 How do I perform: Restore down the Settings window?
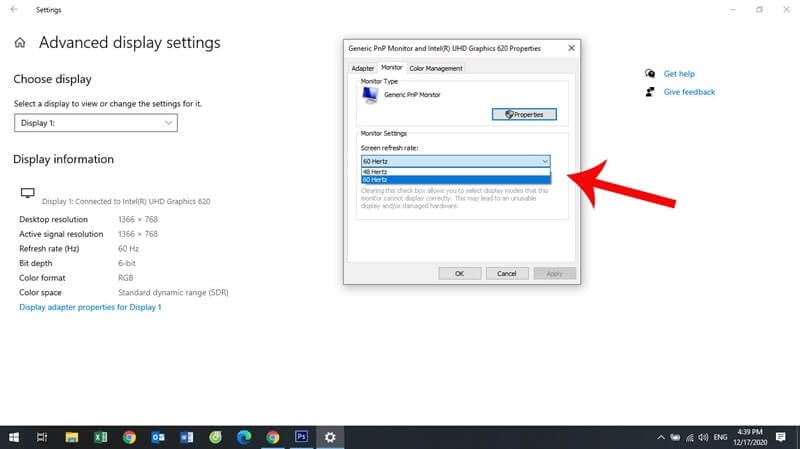coord(759,9)
